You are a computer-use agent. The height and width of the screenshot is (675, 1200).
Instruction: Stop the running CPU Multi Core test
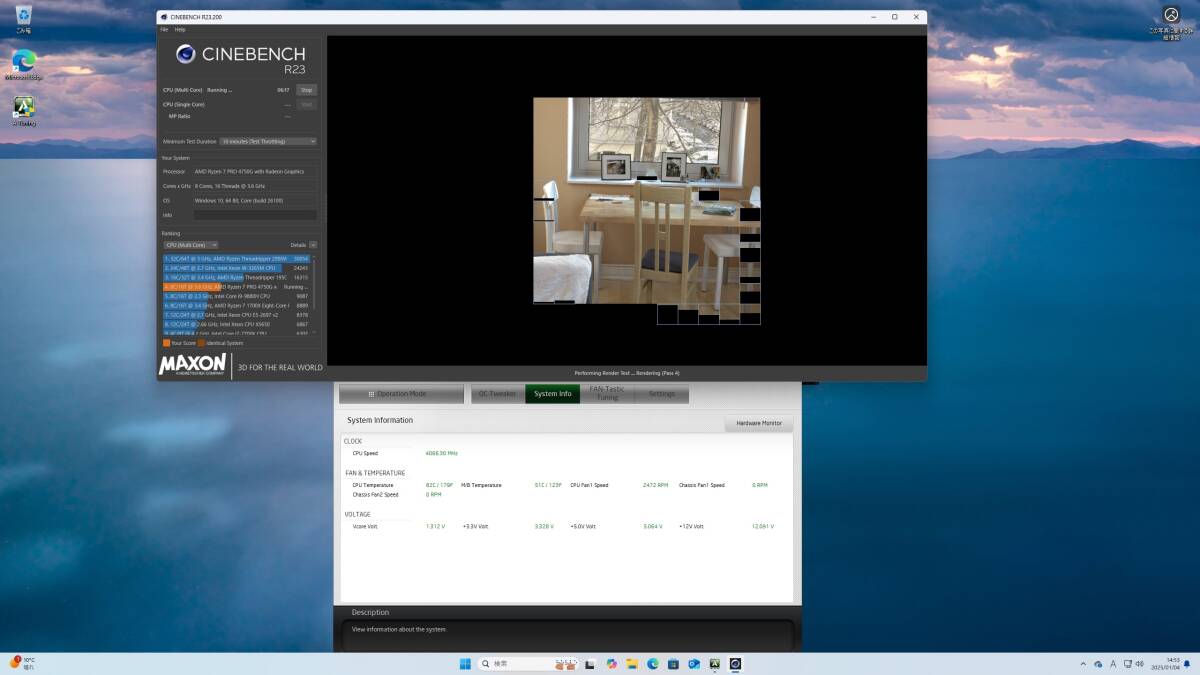pyautogui.click(x=307, y=90)
